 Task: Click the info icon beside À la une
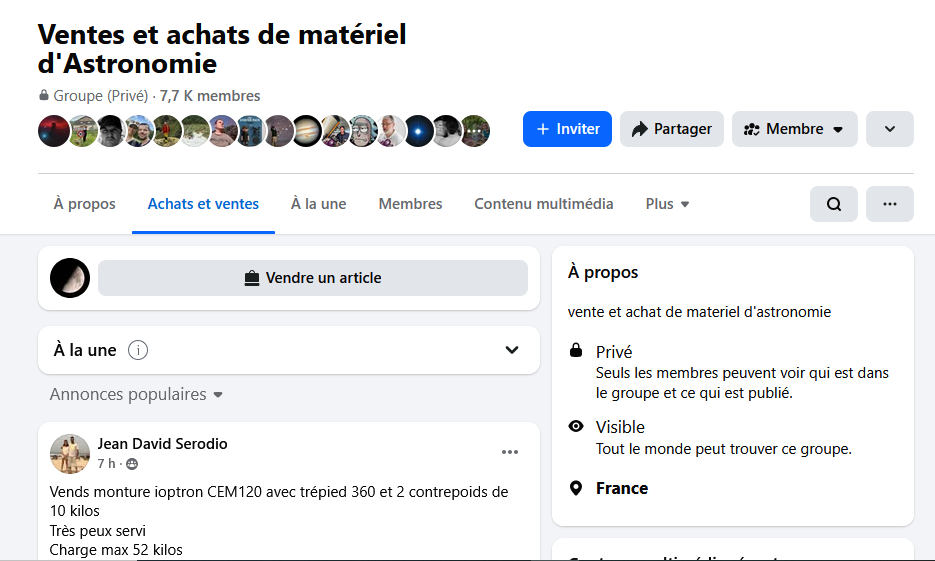(139, 350)
